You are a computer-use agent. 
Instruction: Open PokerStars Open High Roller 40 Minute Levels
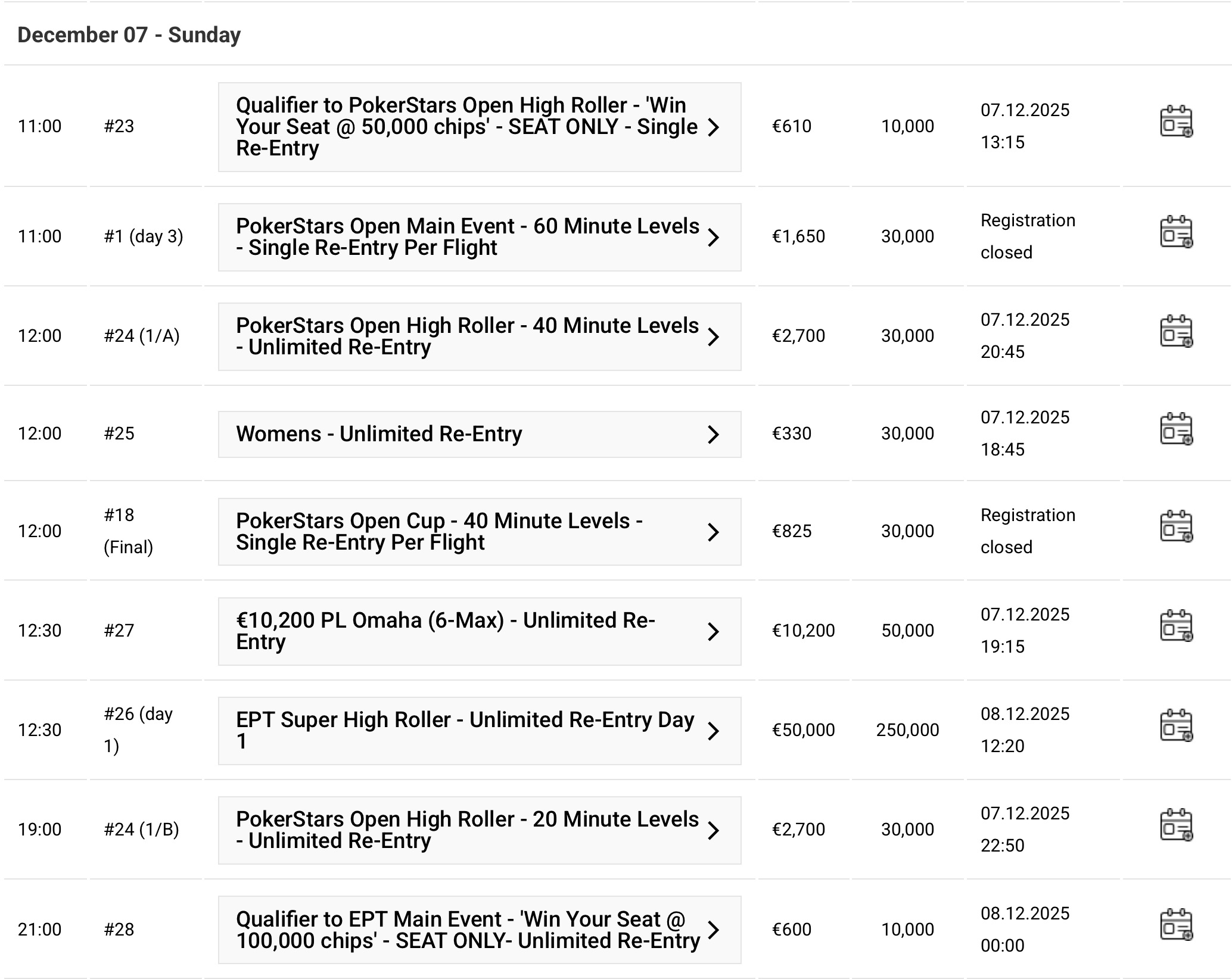click(467, 336)
